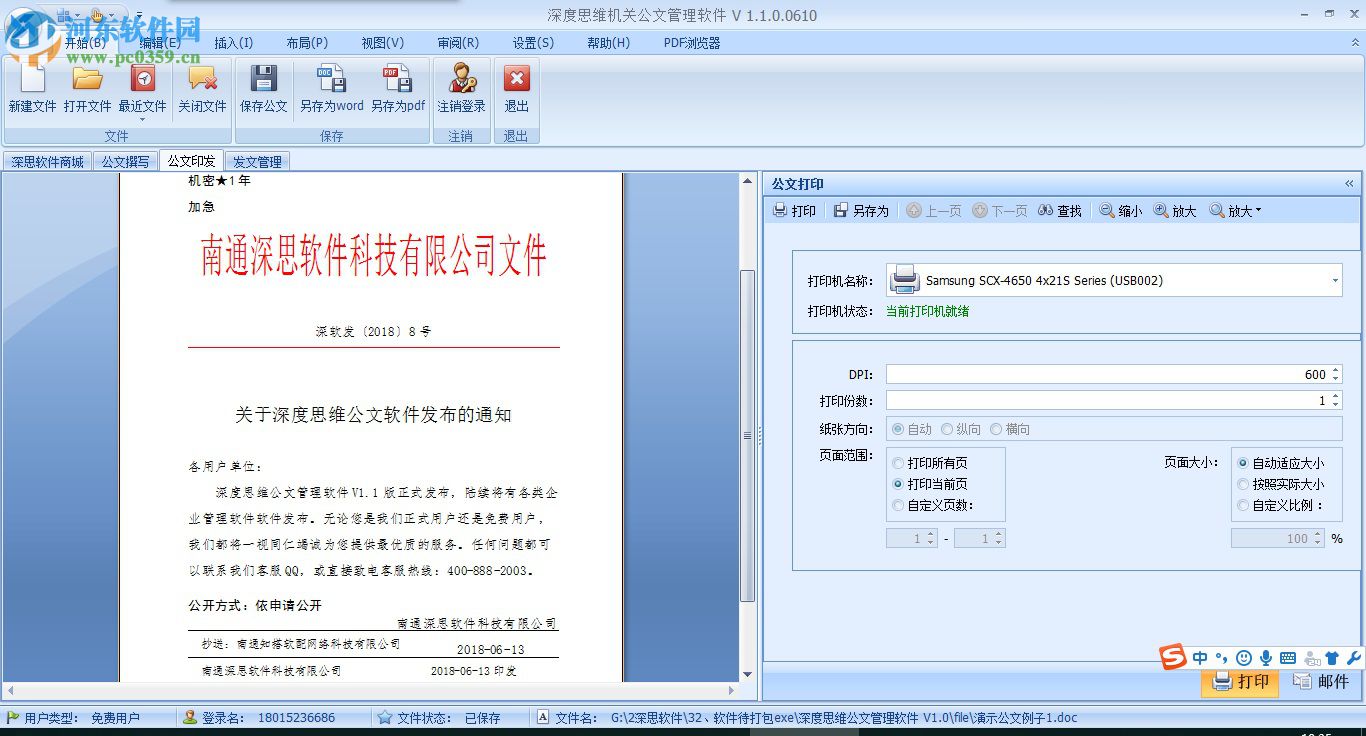1366x736 pixels.
Task: Zoom in with the 放大 magnifier button
Action: [x=1175, y=211]
